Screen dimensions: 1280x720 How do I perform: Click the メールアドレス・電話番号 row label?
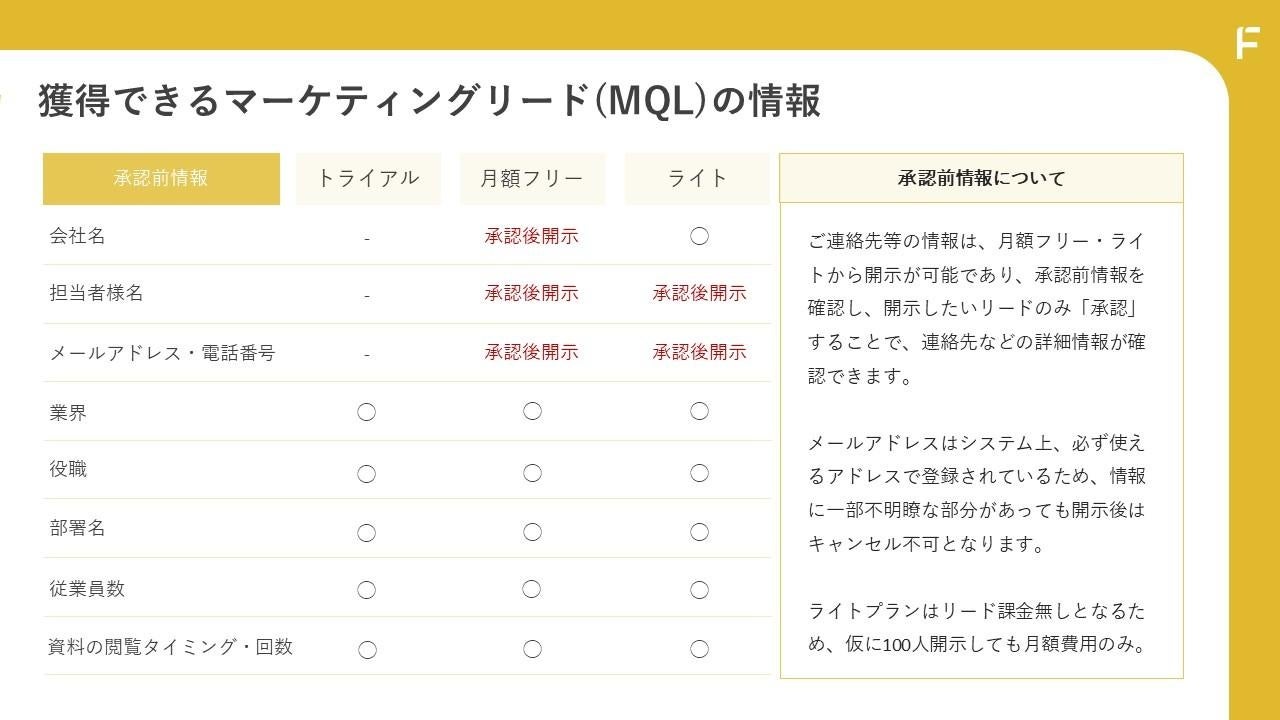[162, 353]
